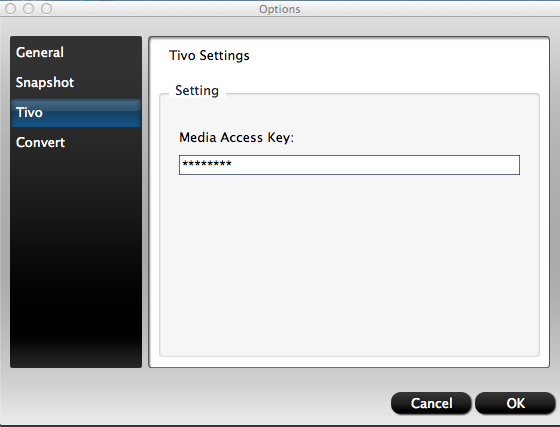Dismiss the dialog with Cancel
560x427 pixels.
(x=431, y=403)
